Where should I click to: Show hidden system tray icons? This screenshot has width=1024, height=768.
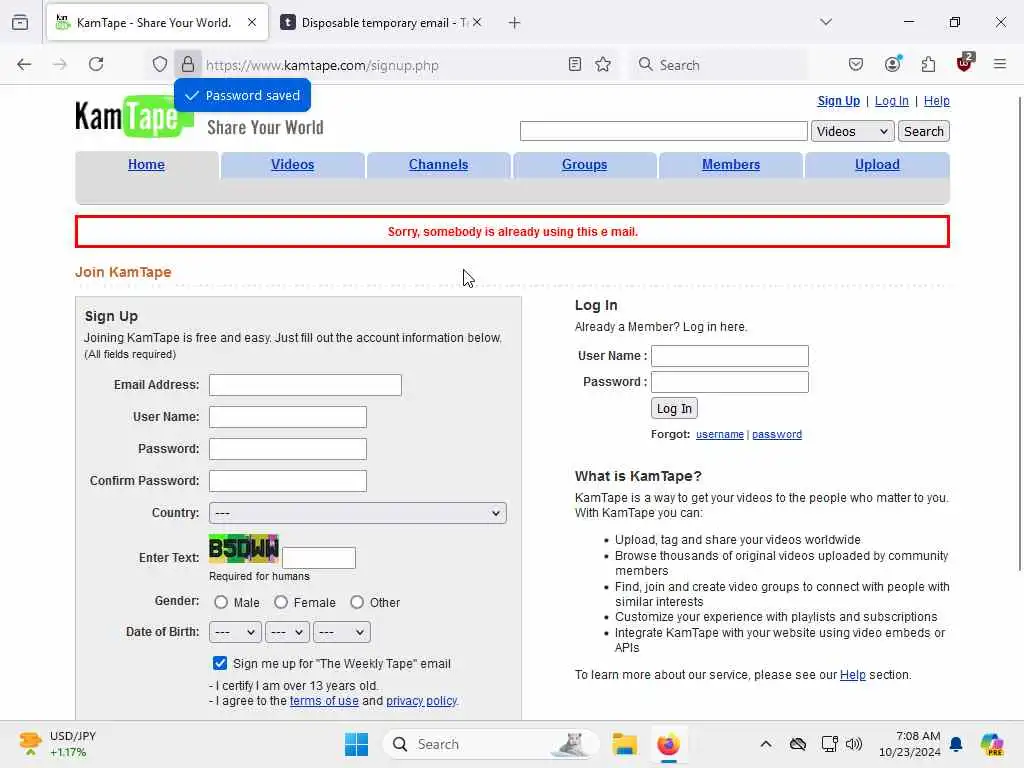click(x=766, y=744)
